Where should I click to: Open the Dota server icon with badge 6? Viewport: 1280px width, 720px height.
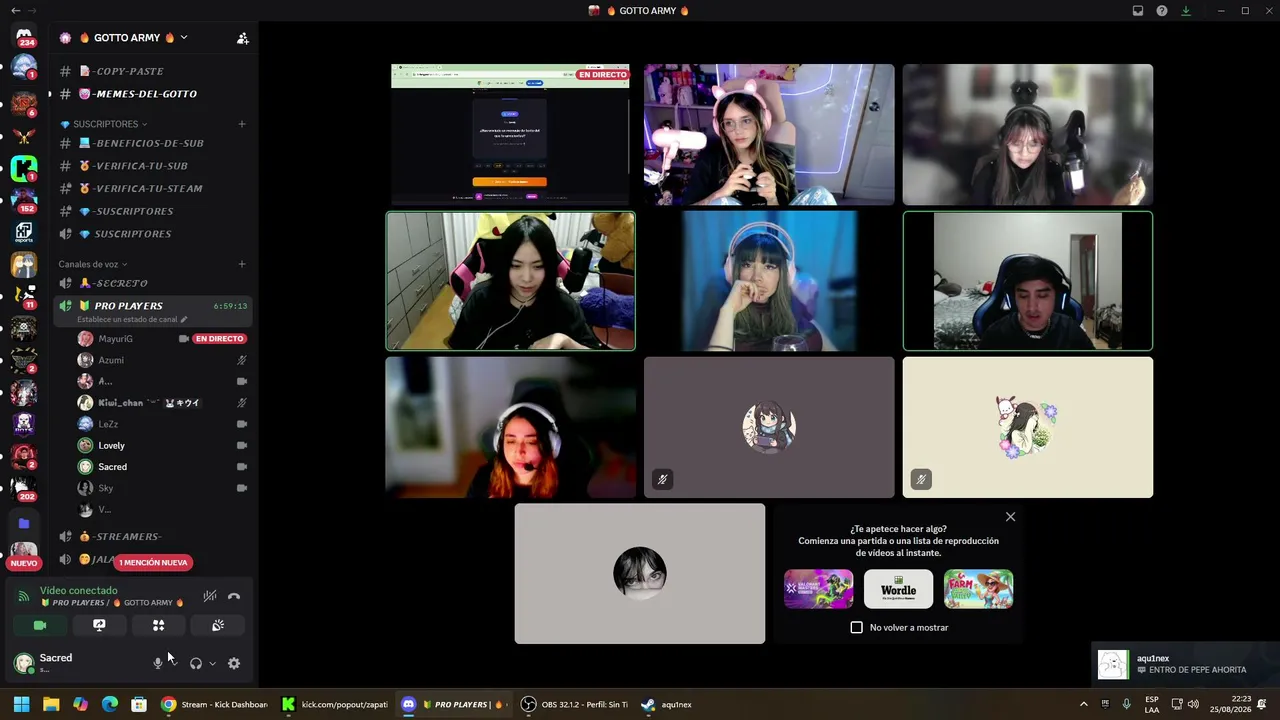pyautogui.click(x=24, y=102)
